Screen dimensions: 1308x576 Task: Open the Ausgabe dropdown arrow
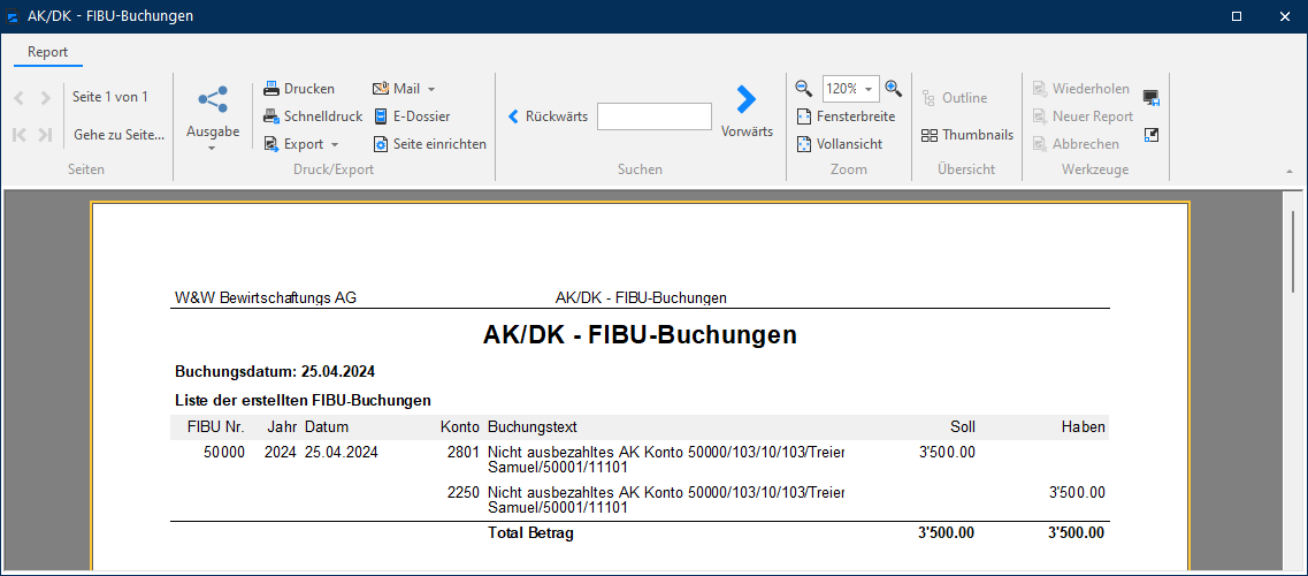(212, 149)
